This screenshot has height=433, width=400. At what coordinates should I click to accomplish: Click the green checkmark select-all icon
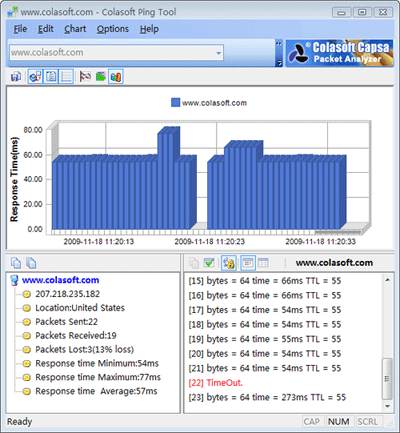point(209,263)
